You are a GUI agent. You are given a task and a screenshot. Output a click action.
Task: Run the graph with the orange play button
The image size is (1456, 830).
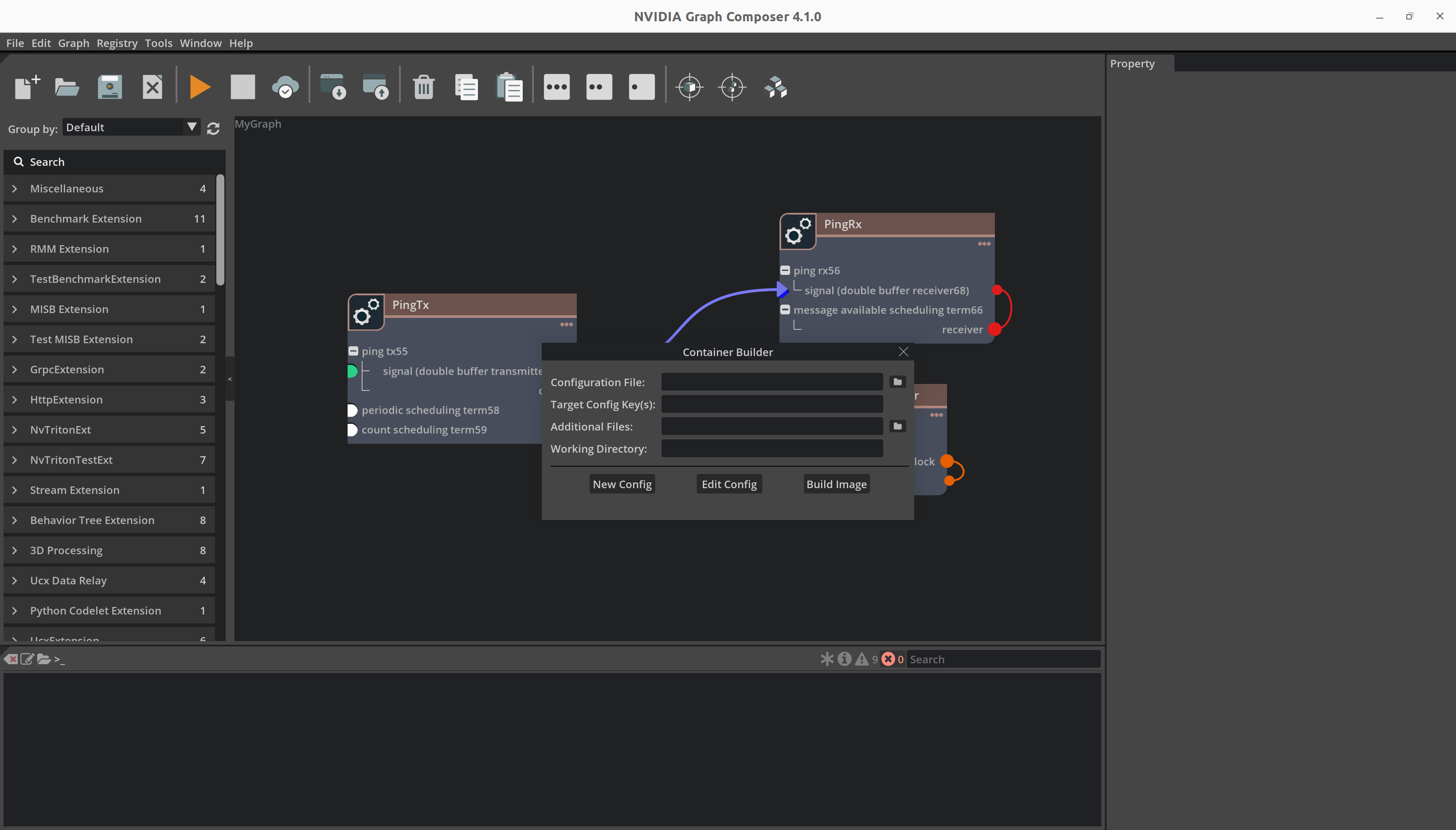point(200,87)
